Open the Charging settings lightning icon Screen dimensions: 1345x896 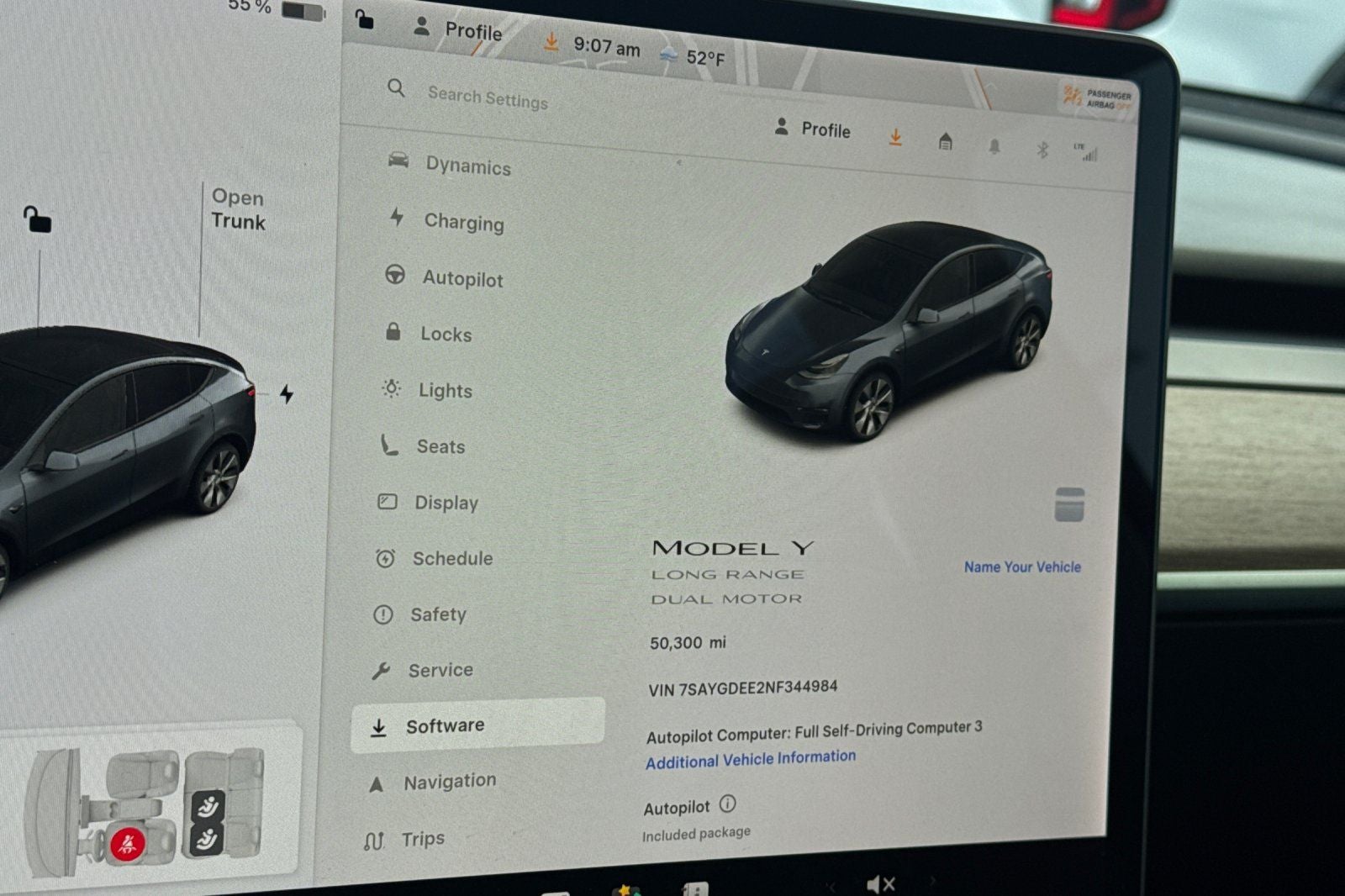pyautogui.click(x=396, y=219)
